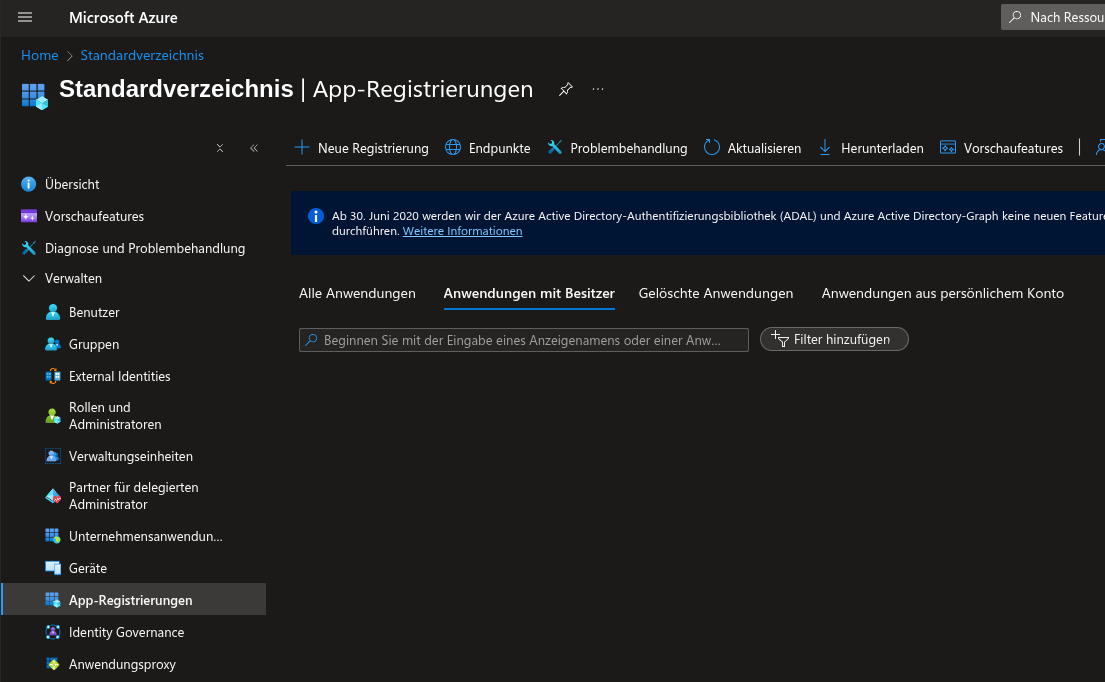Click the download arrow icon

point(825,147)
